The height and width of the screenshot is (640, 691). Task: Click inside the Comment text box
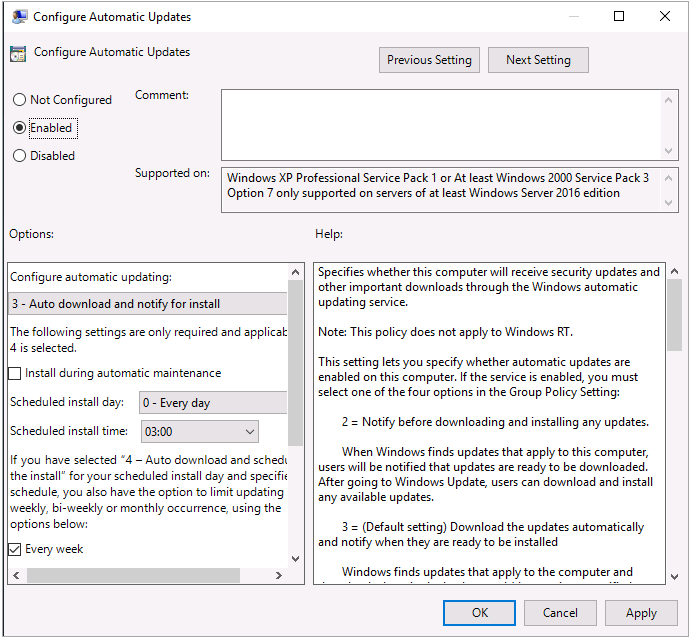click(441, 125)
